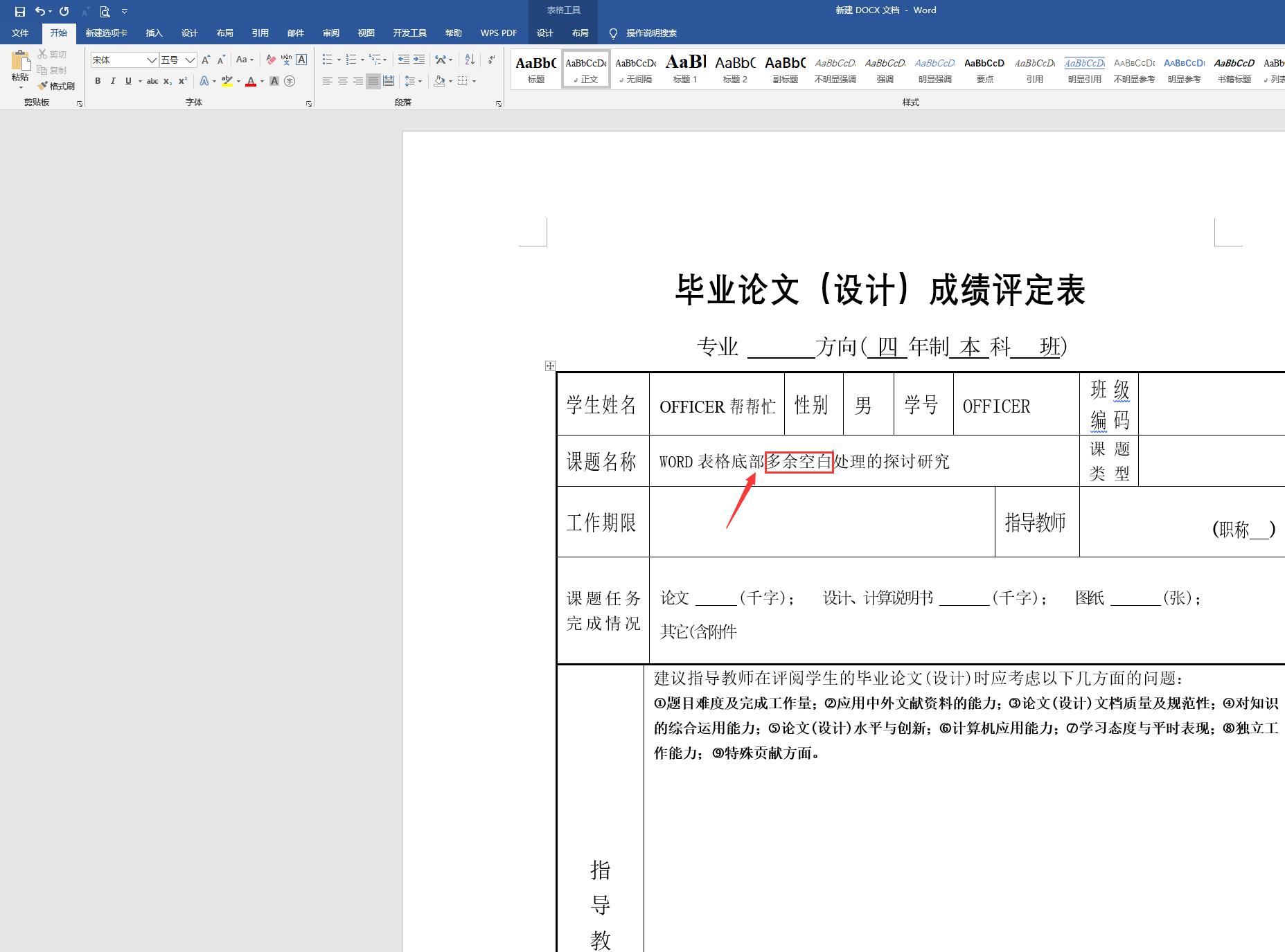Select the sort icon in paragraph group
This screenshot has width=1285, height=952.
pyautogui.click(x=469, y=60)
